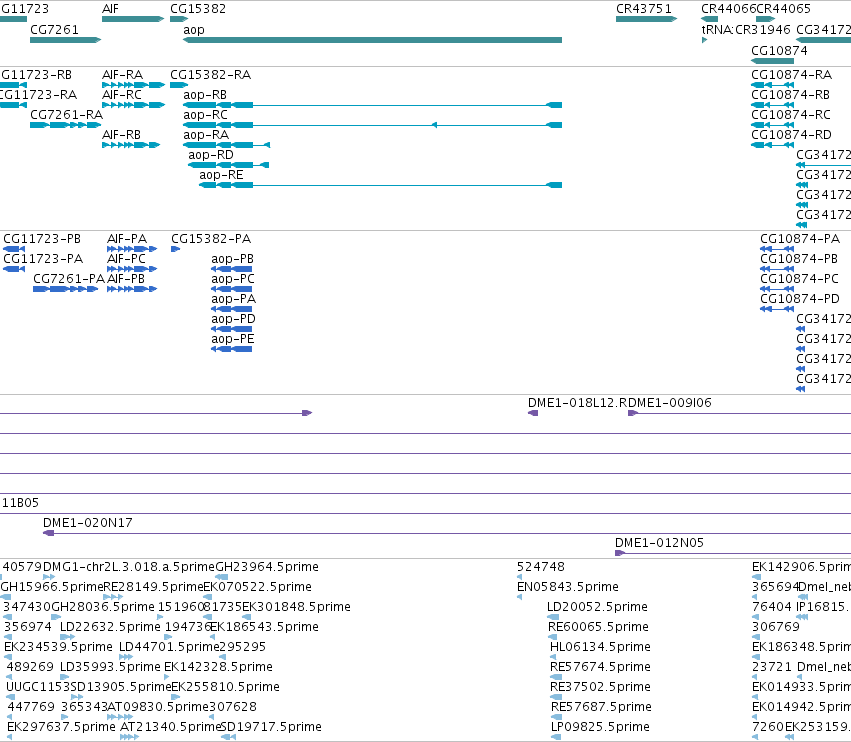Select EST LD20052.5prime
851x742 pixels.
click(553, 617)
